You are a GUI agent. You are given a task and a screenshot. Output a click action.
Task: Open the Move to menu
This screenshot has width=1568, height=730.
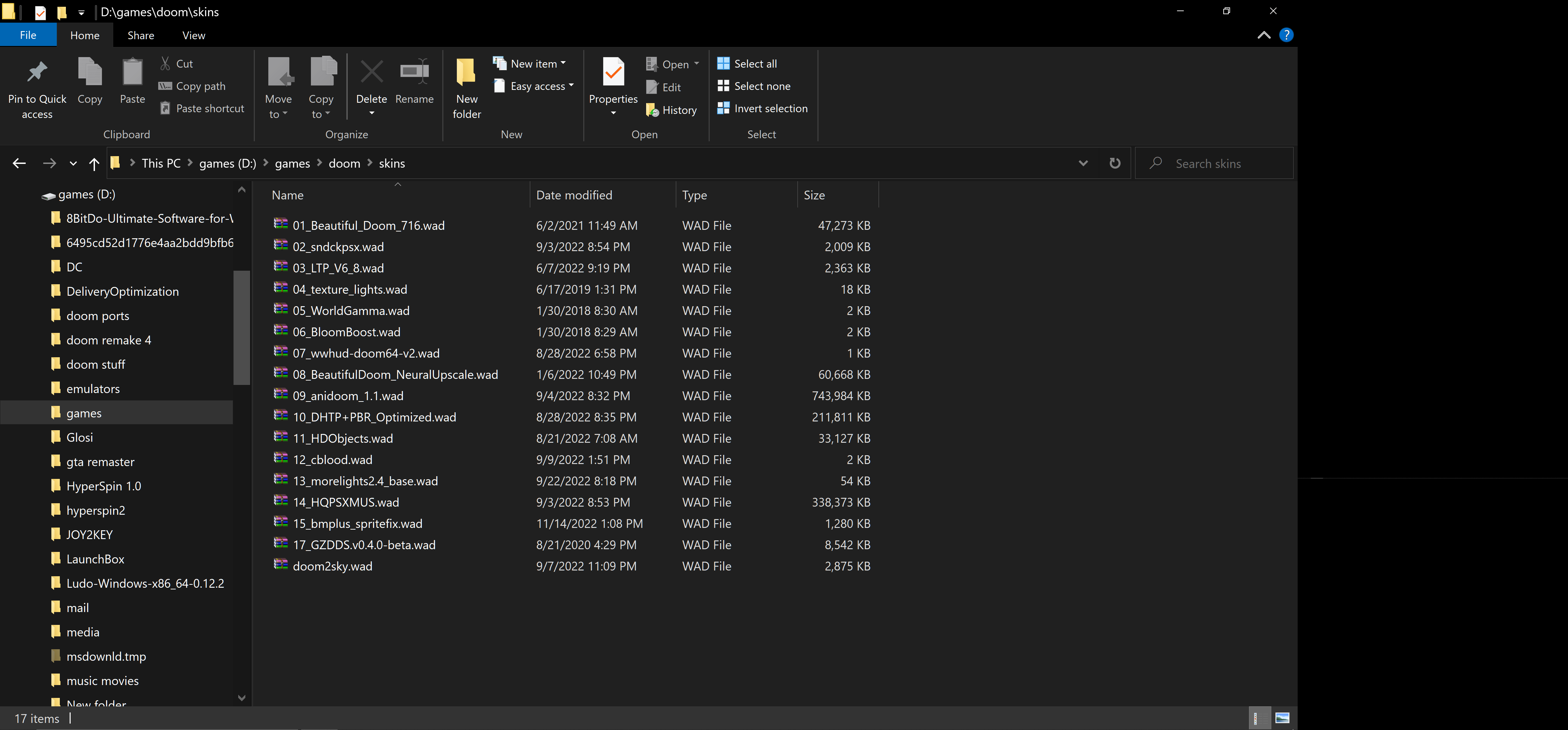tap(278, 88)
